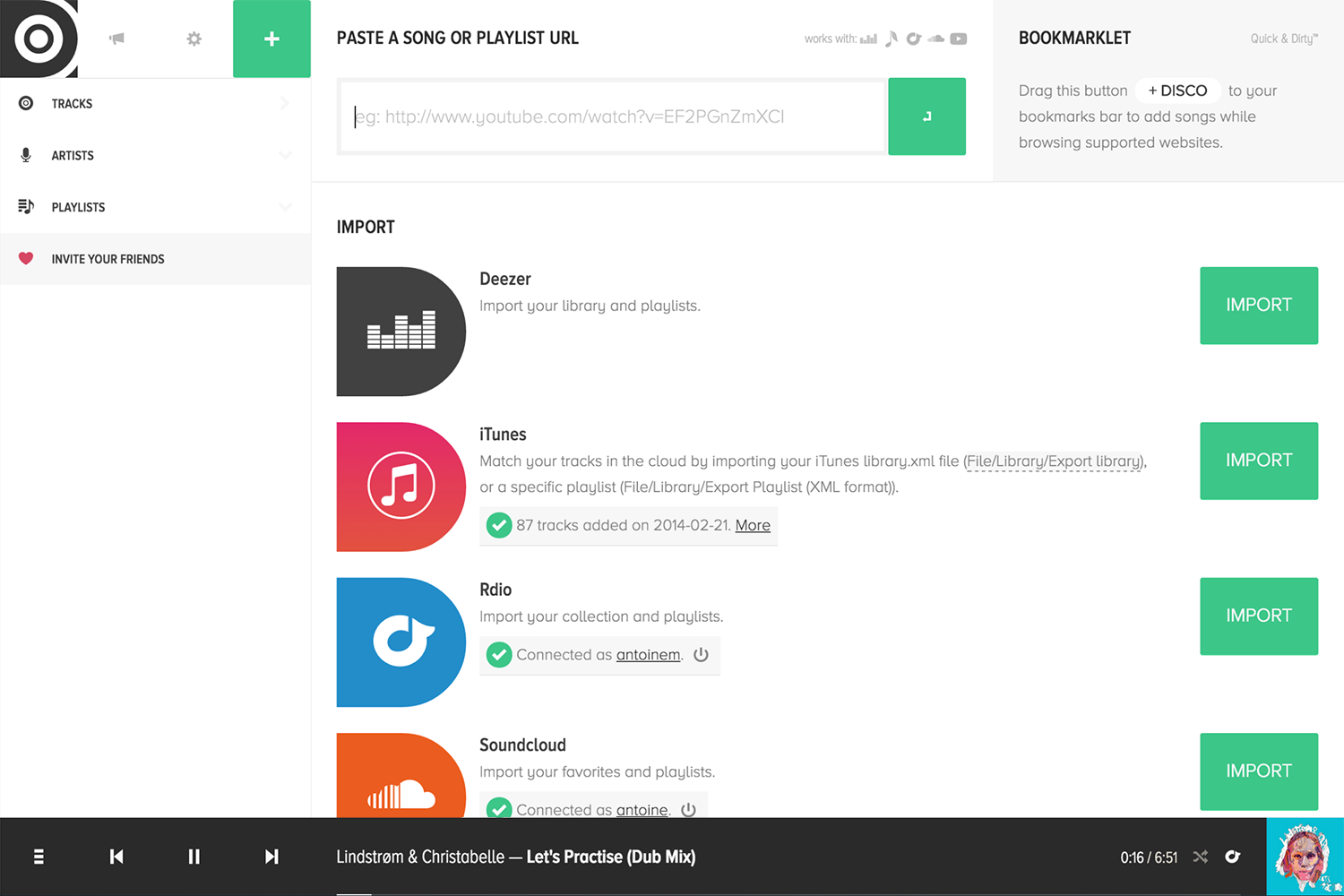Click the Disco logo in top-left corner
Image resolution: width=1344 pixels, height=896 pixels.
39,39
